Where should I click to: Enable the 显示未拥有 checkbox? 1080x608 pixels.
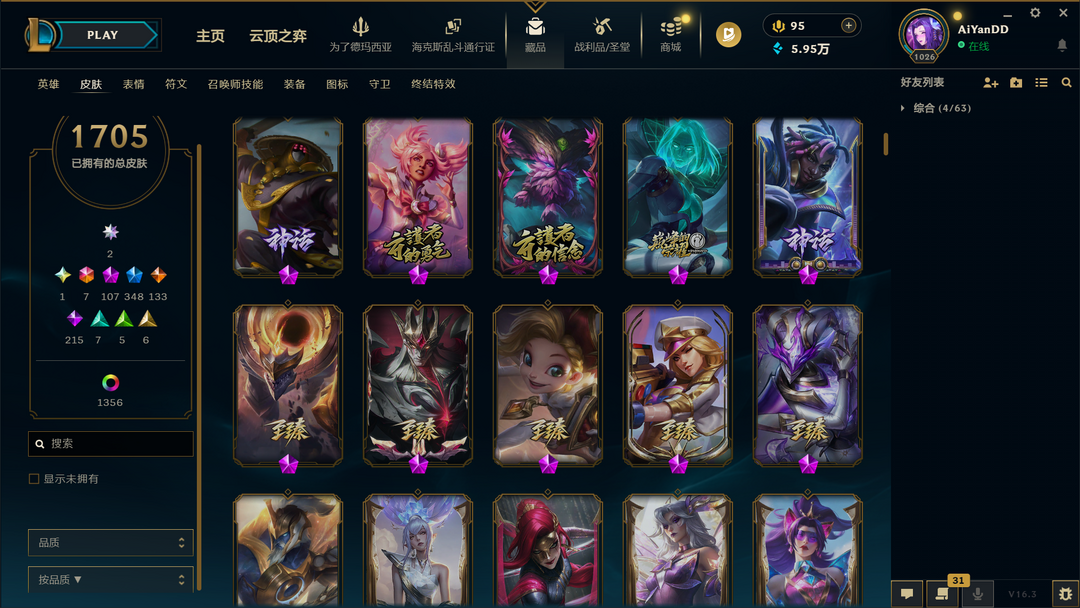point(34,479)
